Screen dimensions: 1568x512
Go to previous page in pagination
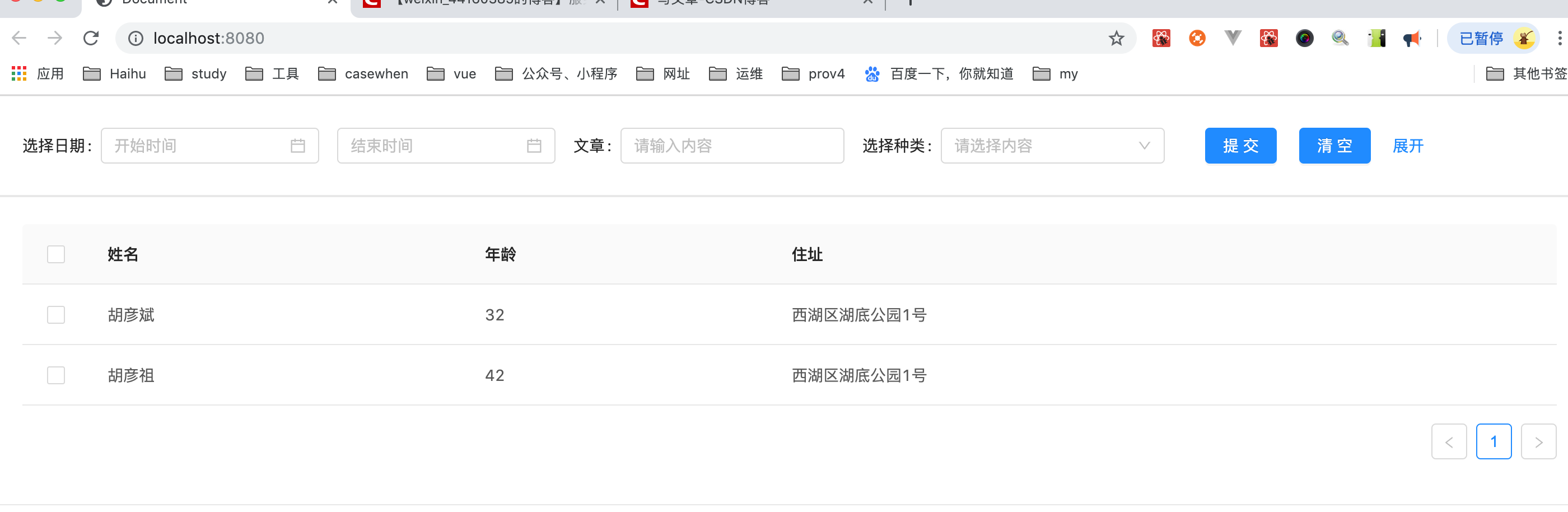tap(1449, 441)
